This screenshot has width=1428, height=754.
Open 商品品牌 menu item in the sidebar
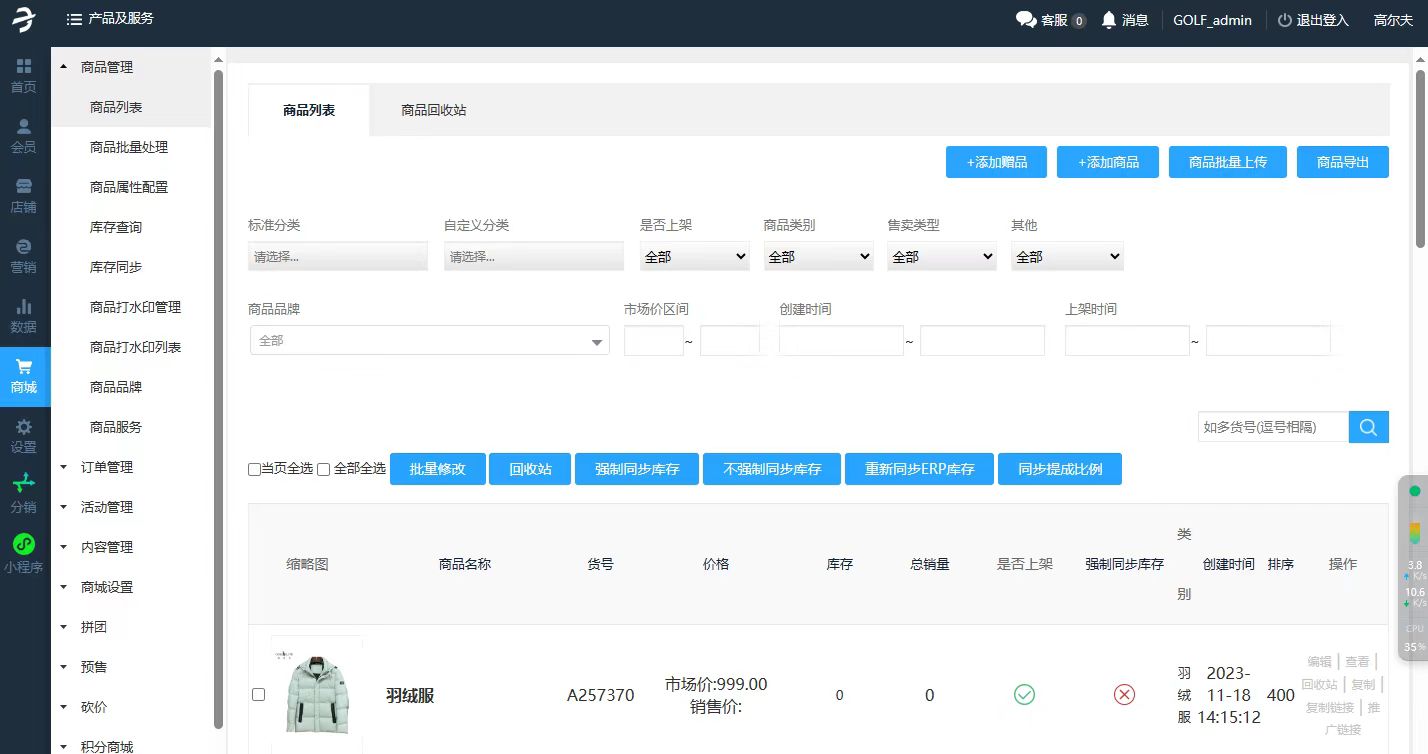click(x=116, y=387)
